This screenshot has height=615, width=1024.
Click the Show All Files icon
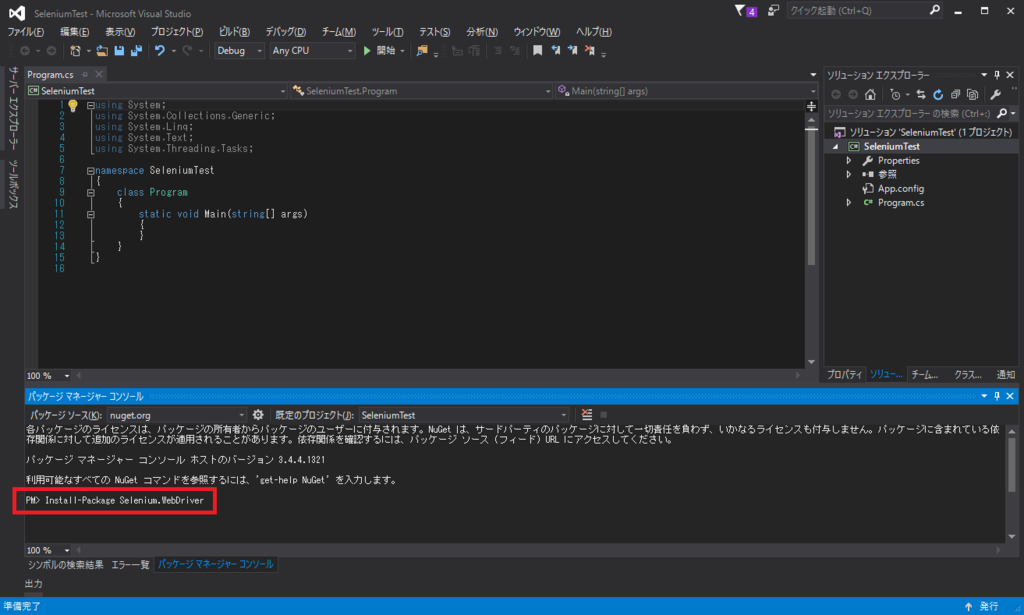click(972, 95)
